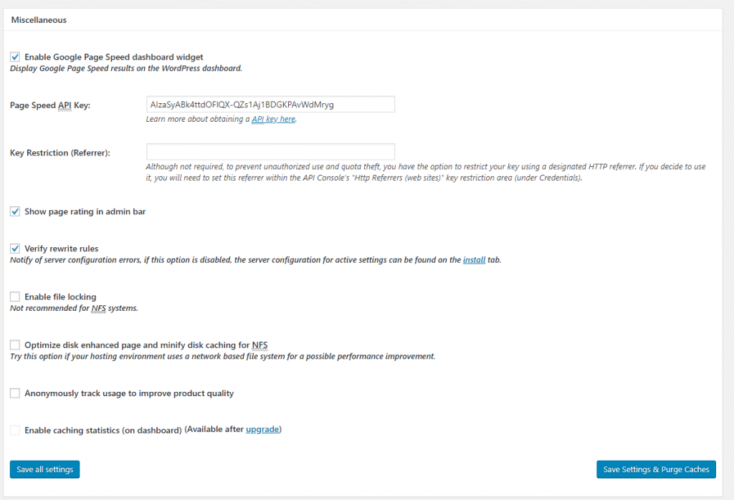This screenshot has width=734, height=500.
Task: Click the 'Page Speed API Key:' label
Action: click(x=48, y=104)
